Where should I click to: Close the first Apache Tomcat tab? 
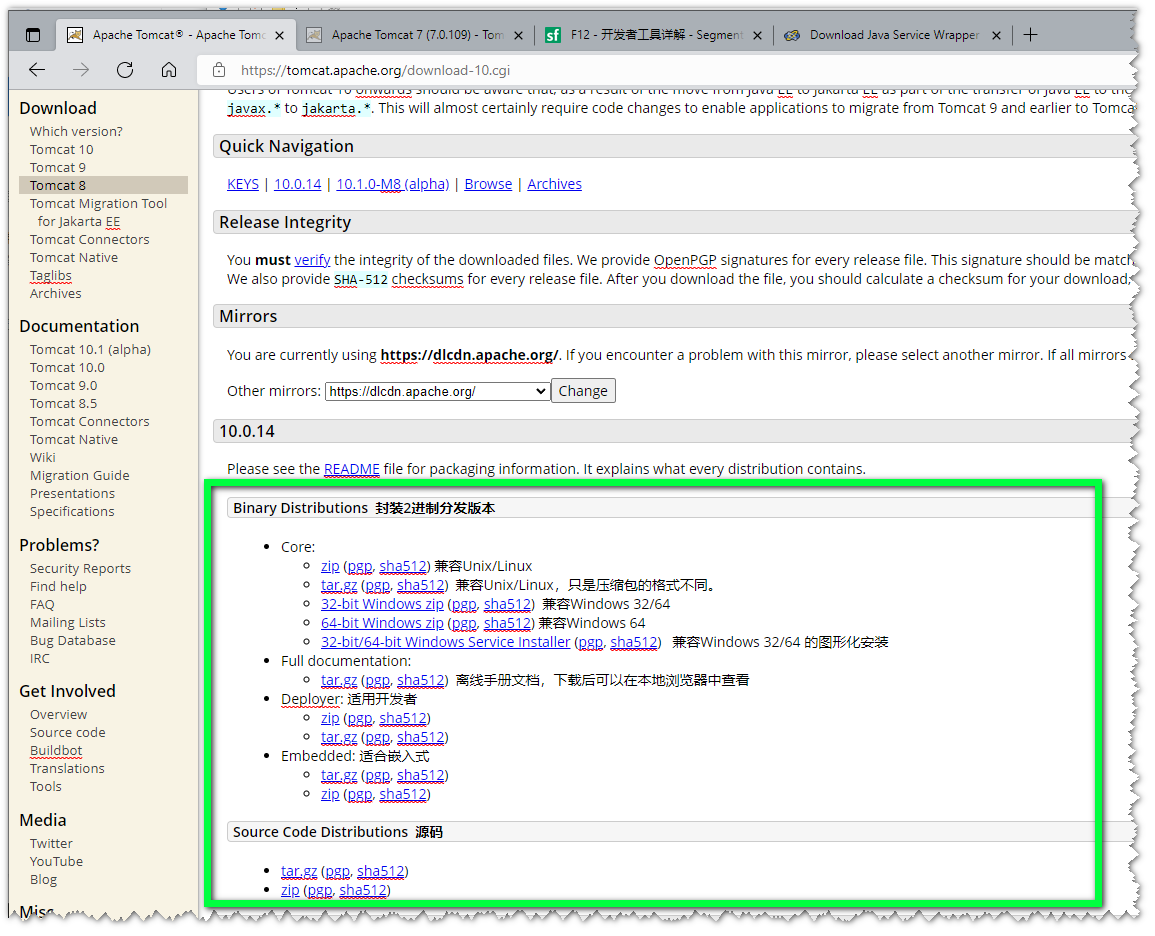click(x=279, y=35)
